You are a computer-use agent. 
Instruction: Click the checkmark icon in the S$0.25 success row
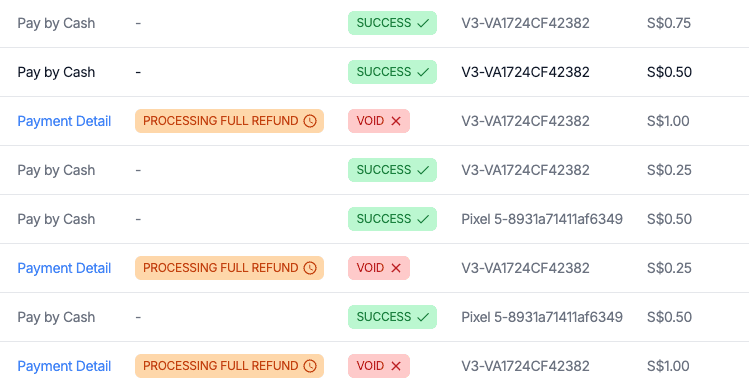point(423,170)
